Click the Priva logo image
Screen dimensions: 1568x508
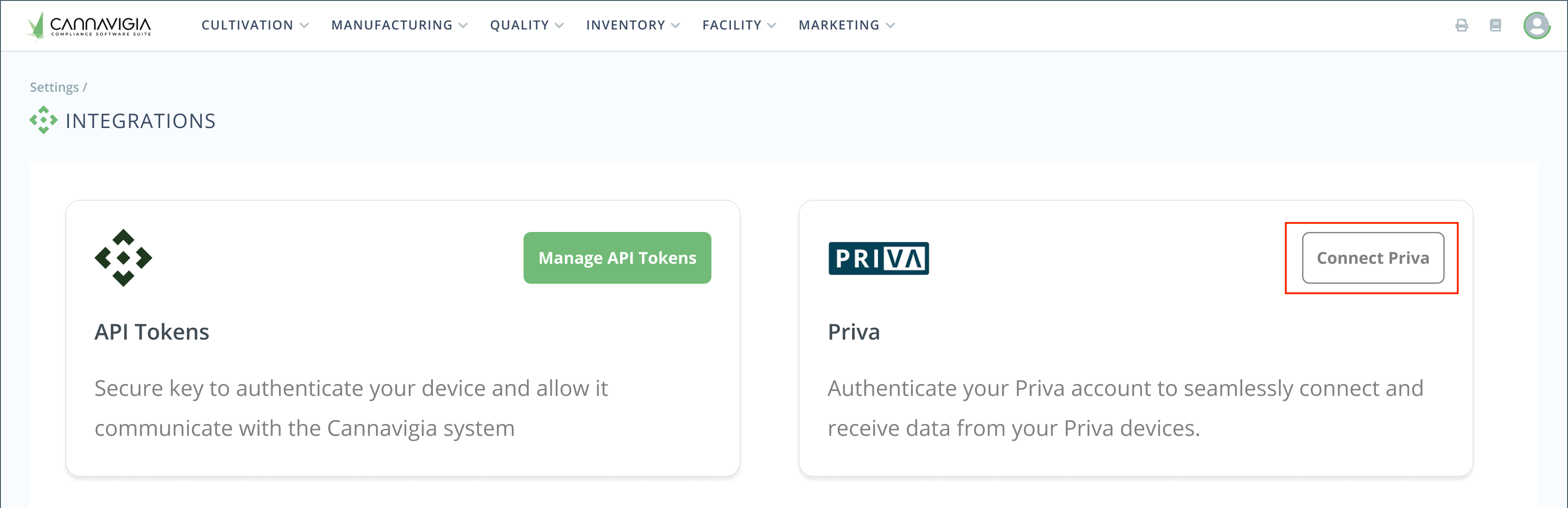pyautogui.click(x=878, y=258)
